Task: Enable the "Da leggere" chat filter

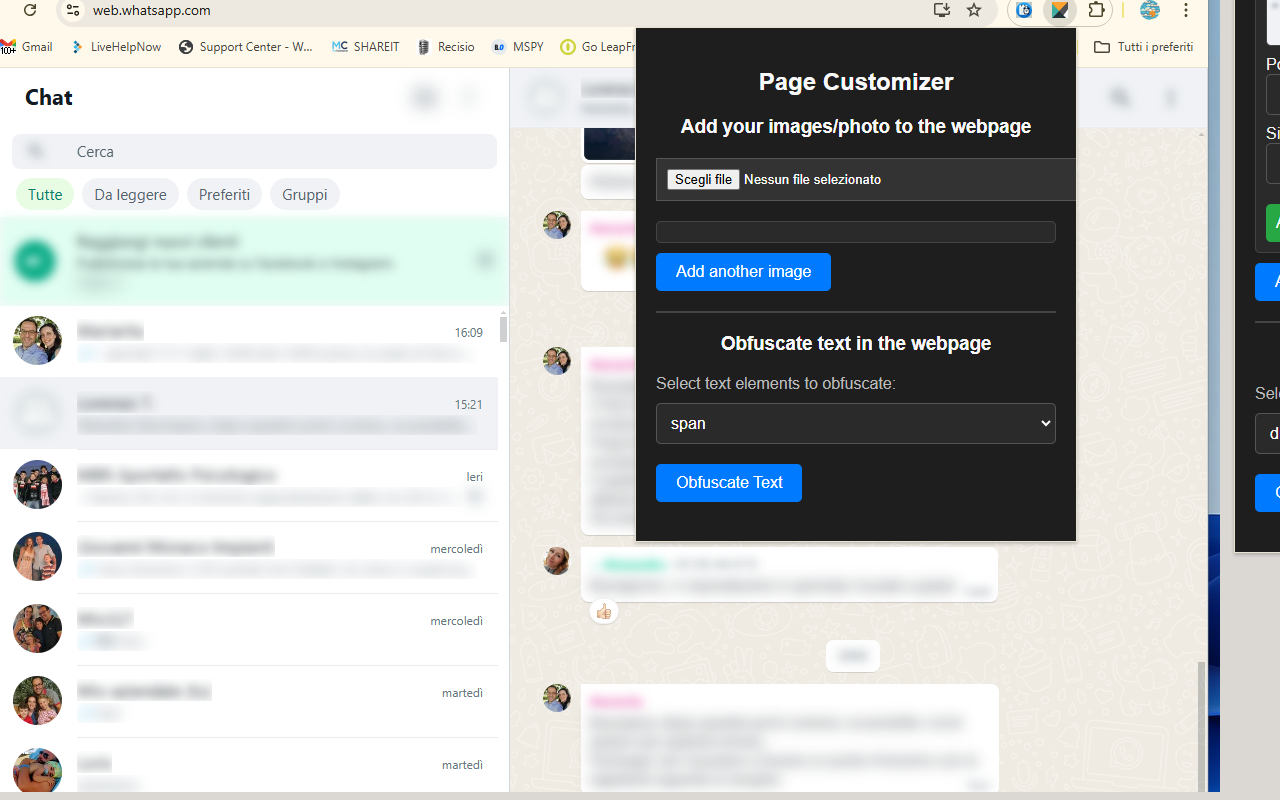Action: (130, 194)
